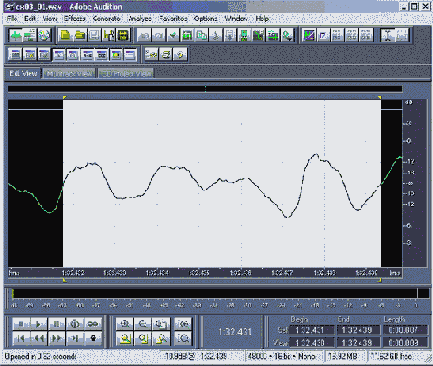433x366 pixels.
Task: Start playback with the Play button
Action: pos(38,324)
